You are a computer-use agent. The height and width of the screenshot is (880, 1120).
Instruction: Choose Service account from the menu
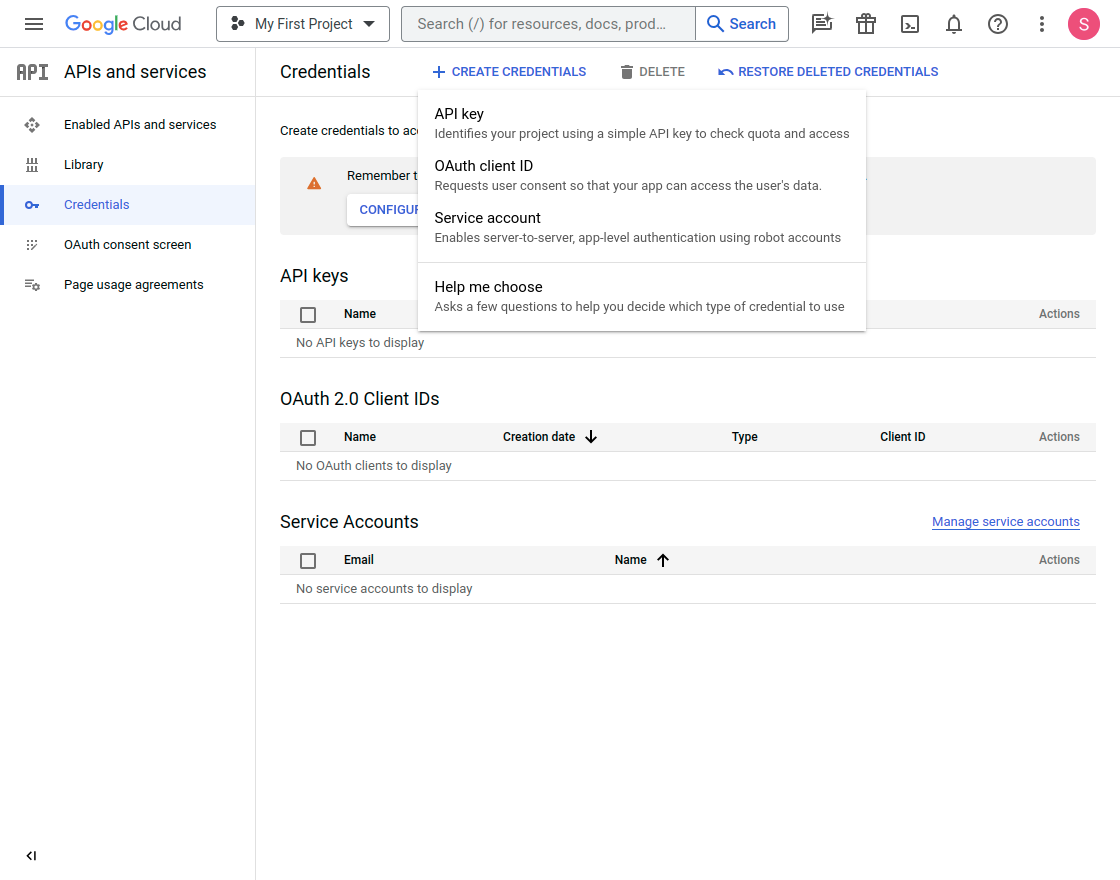tap(641, 228)
